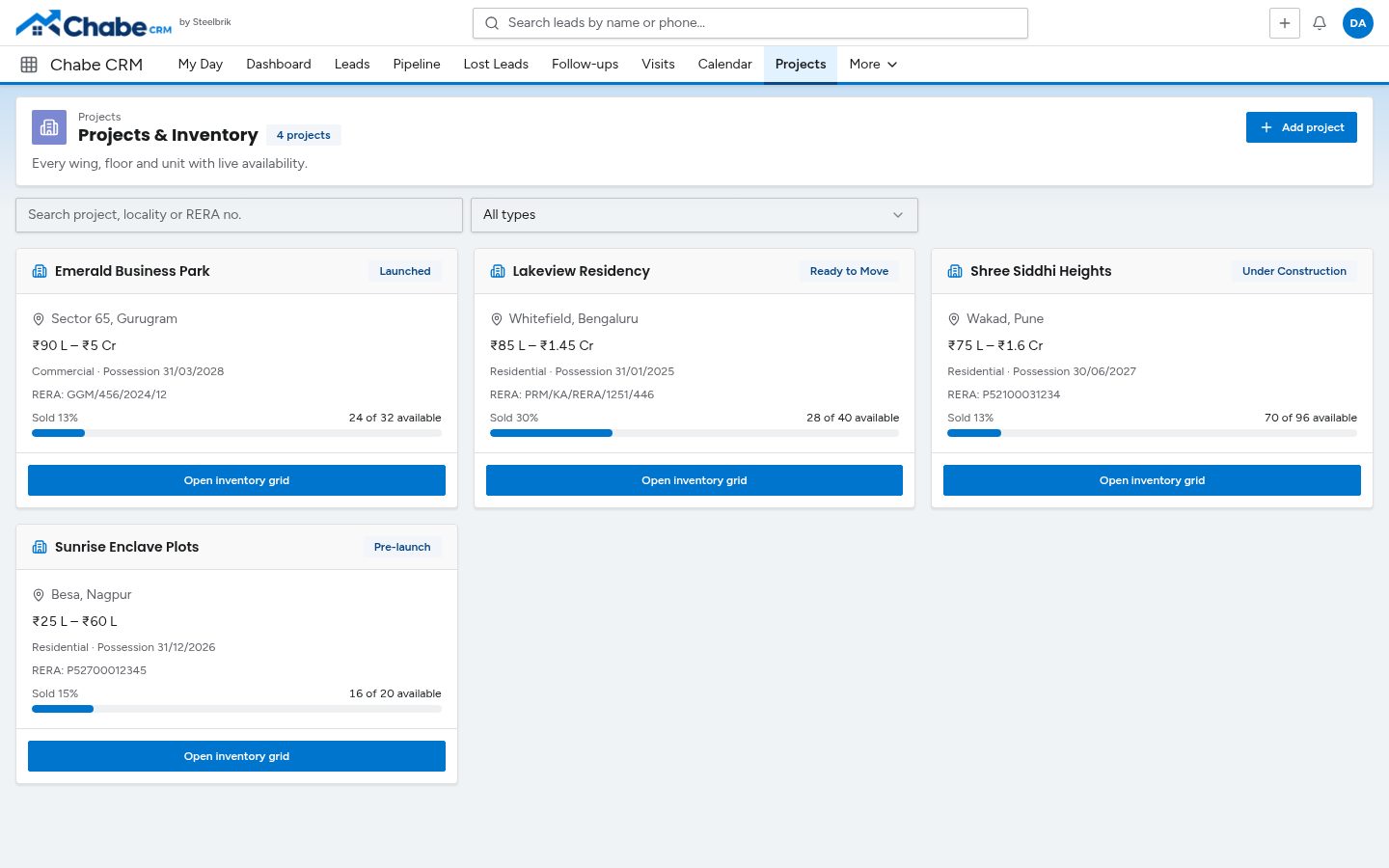Open the notifications bell
This screenshot has width=1389, height=868.
pyautogui.click(x=1320, y=23)
